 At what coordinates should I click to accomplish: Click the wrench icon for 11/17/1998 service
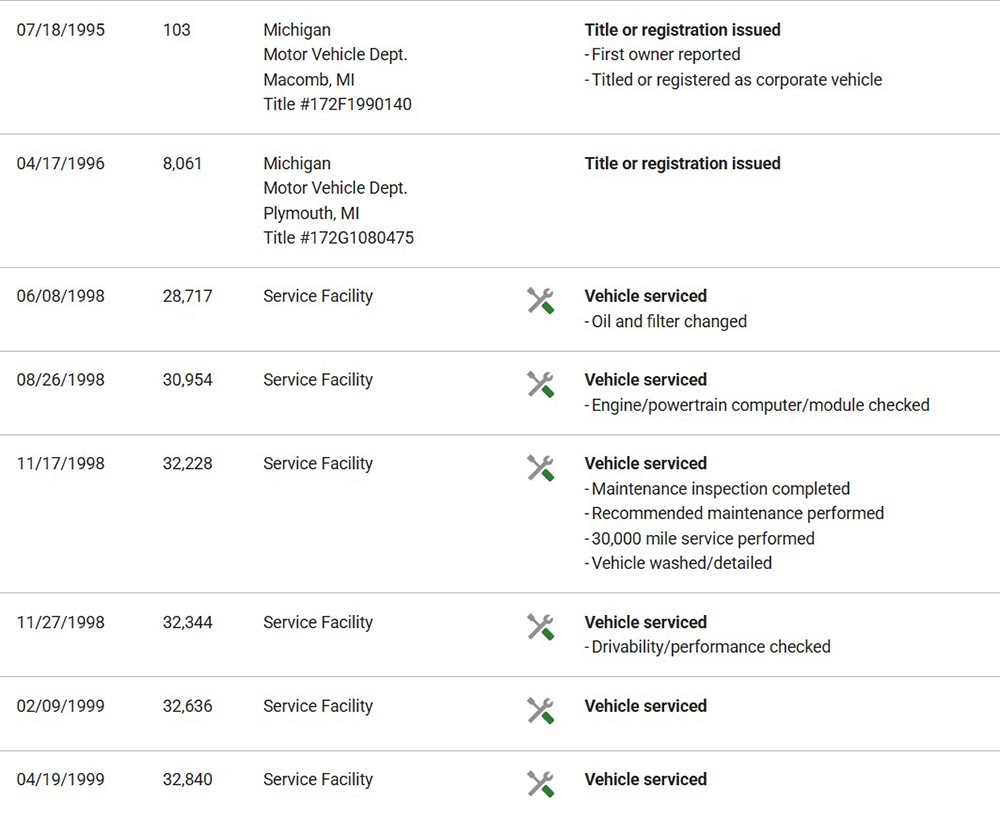pos(541,467)
